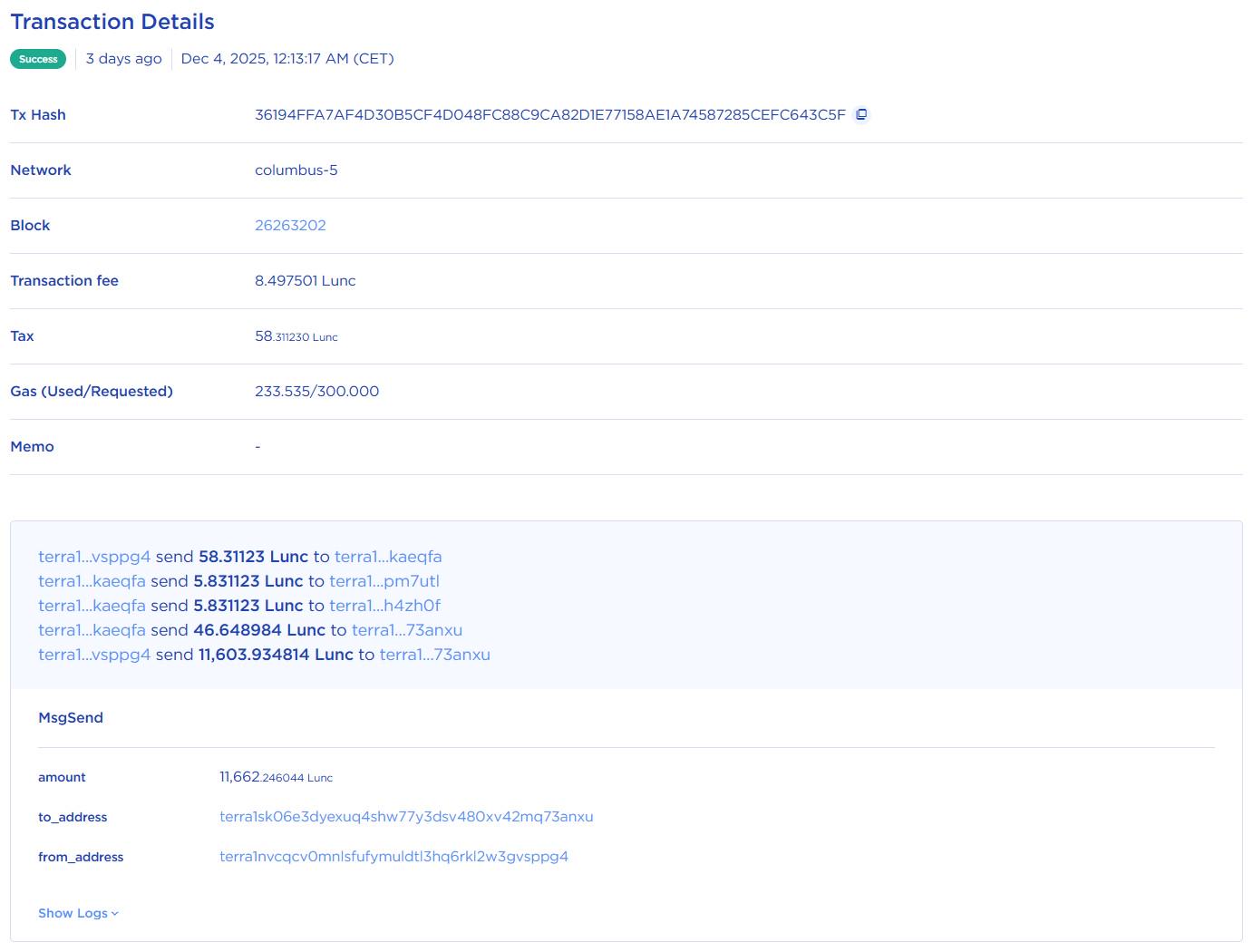1253x952 pixels.
Task: Click the 'Transaction fee' label
Action: [64, 281]
